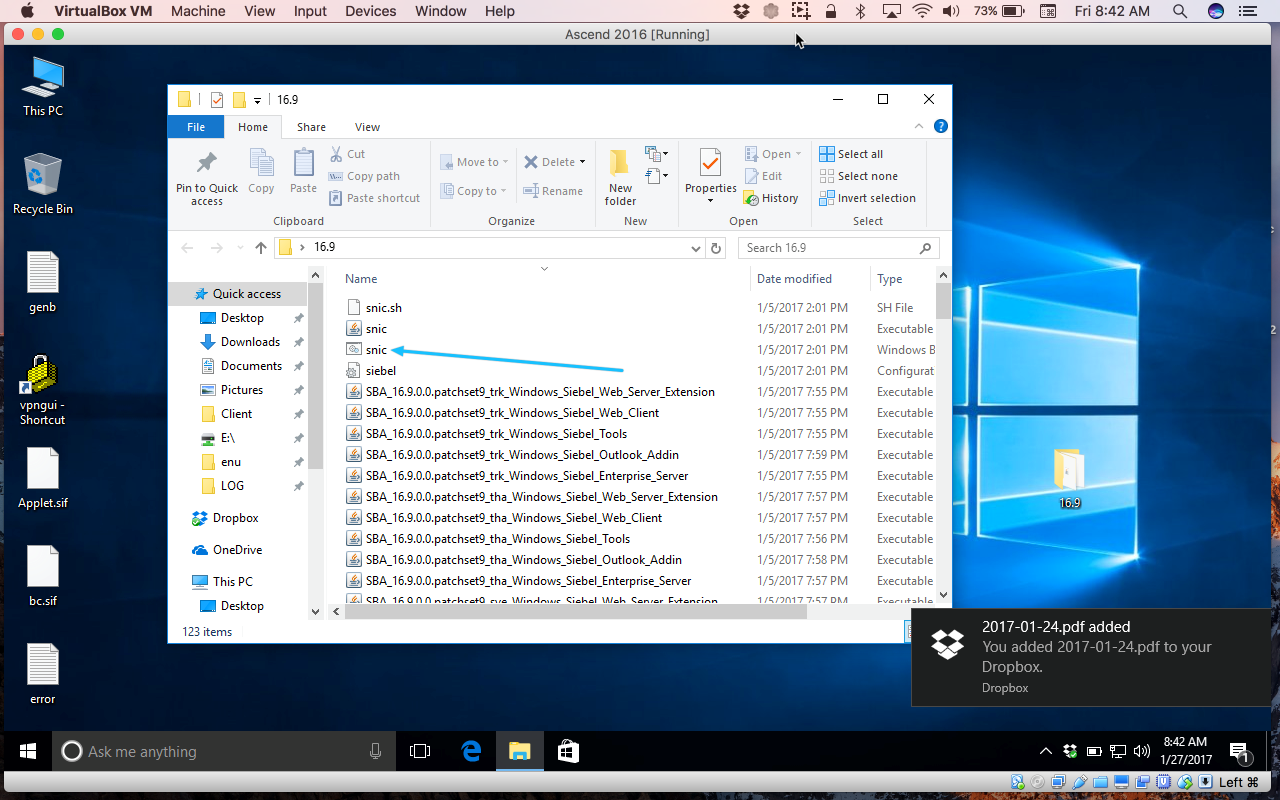The height and width of the screenshot is (800, 1280).
Task: Click Invert selection in ribbon
Action: pyautogui.click(x=867, y=198)
